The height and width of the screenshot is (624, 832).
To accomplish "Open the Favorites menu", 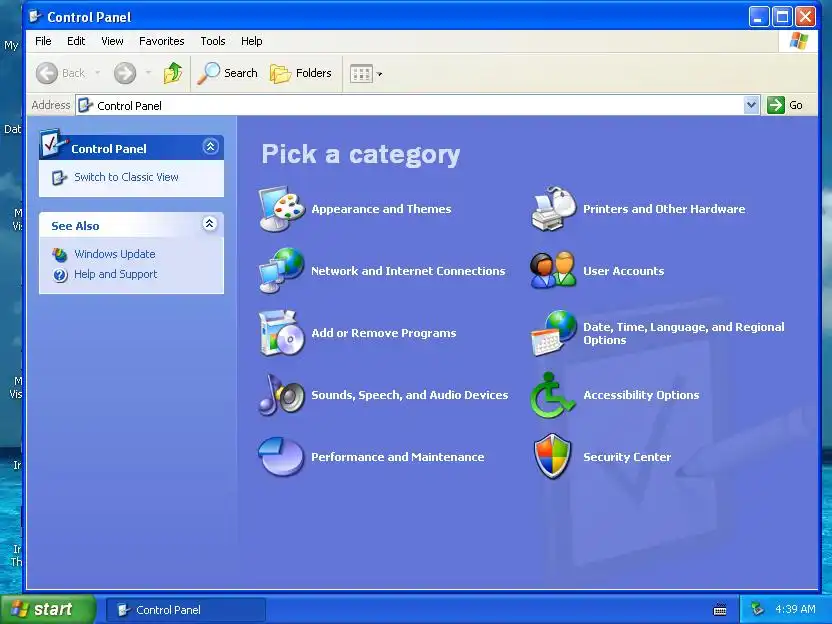I will (x=161, y=41).
